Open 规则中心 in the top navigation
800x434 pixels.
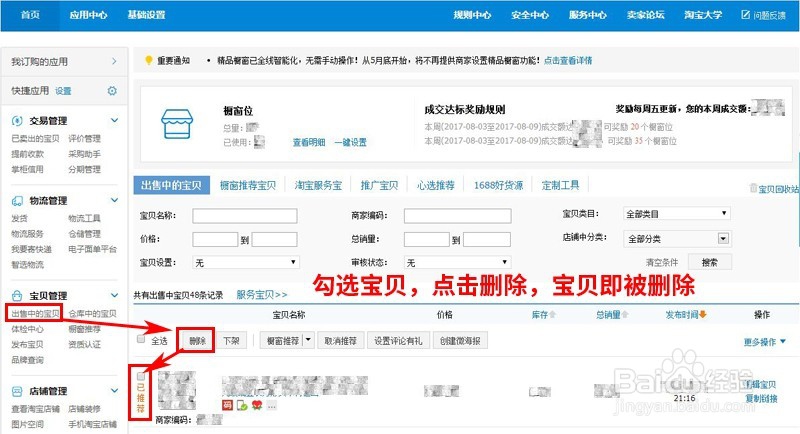tap(472, 15)
